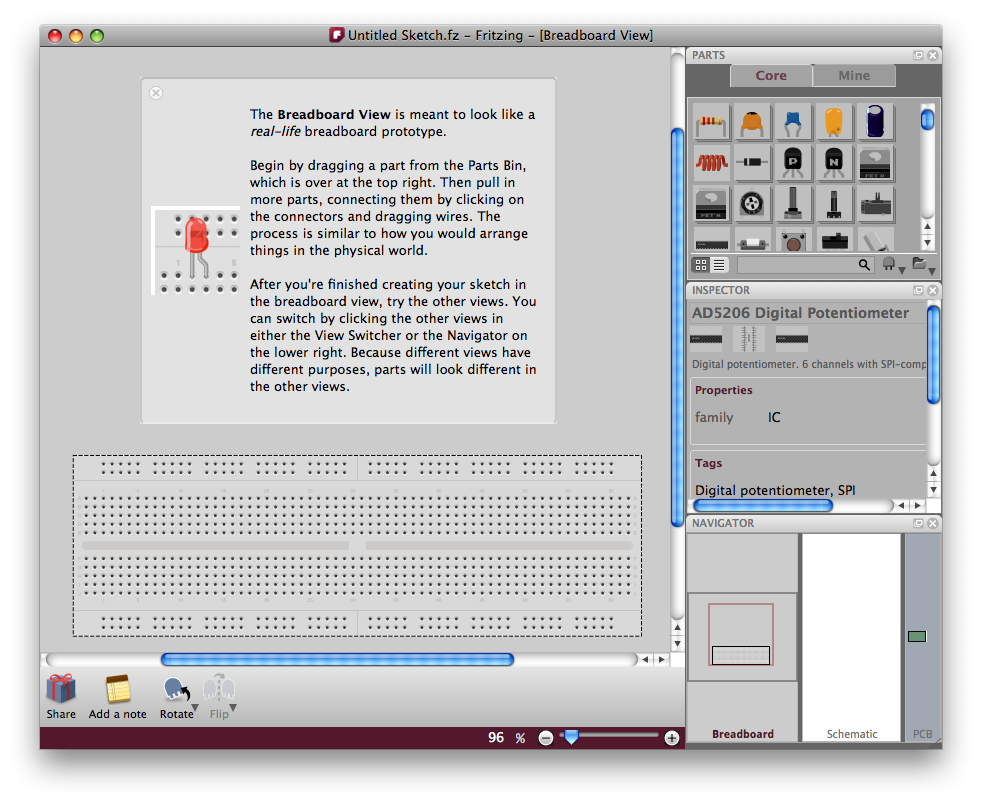Float the Navigator panel

(x=918, y=523)
